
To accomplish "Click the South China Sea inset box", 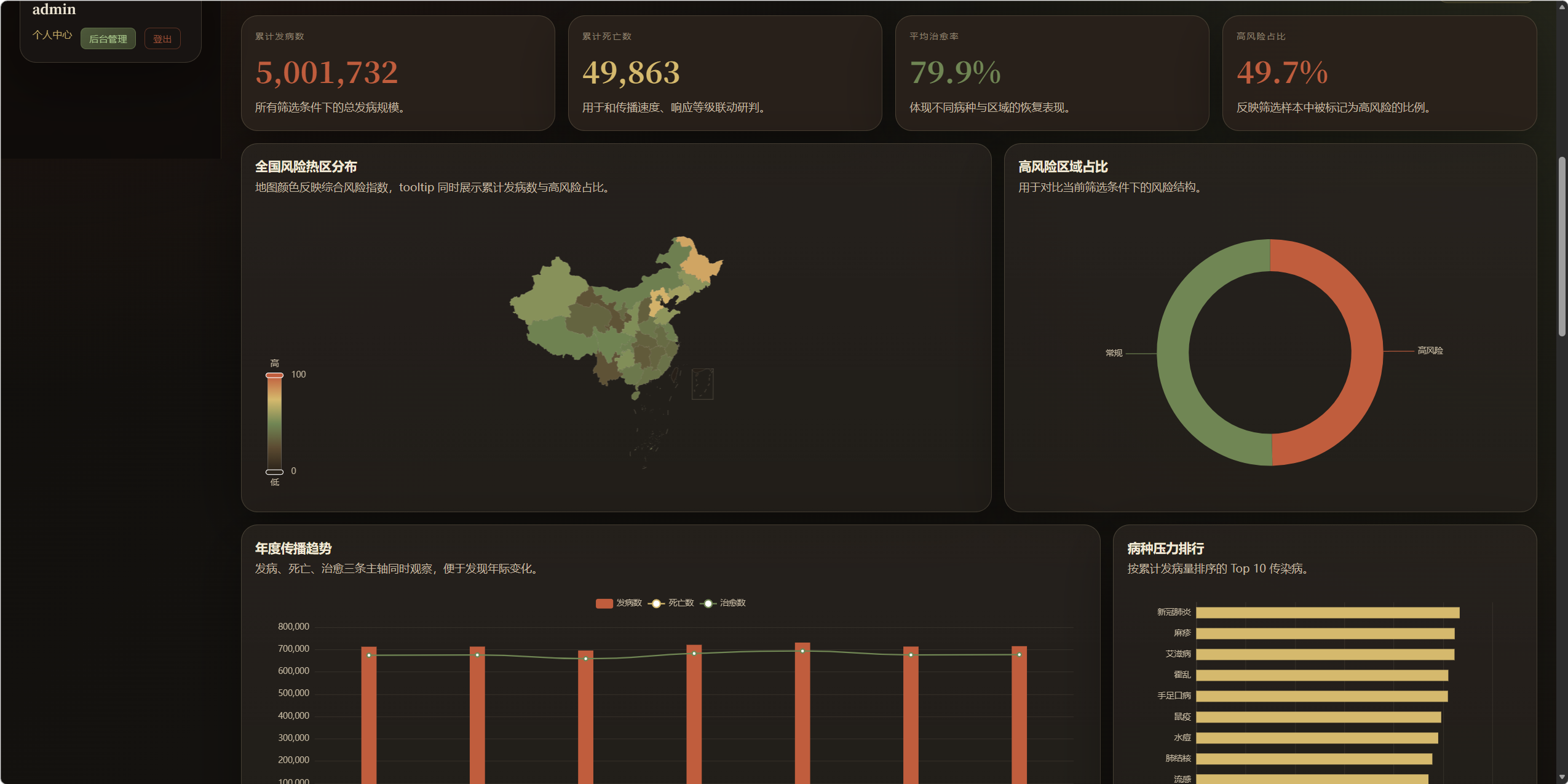I will 702,384.
